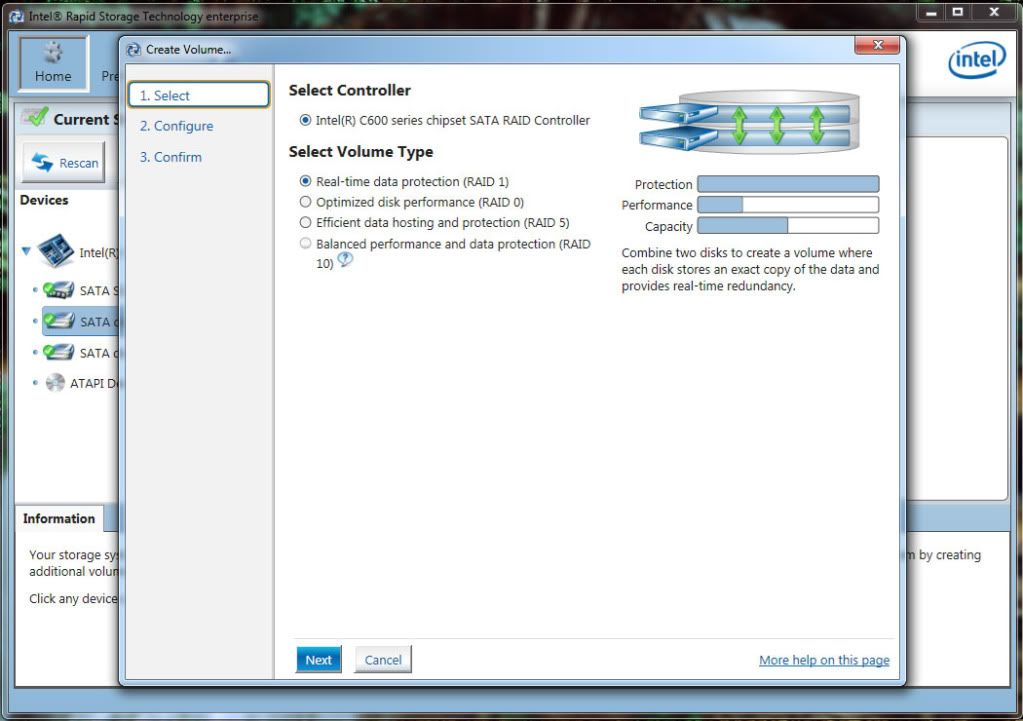Go to step 3. Confirm
1023x721 pixels.
[x=170, y=157]
